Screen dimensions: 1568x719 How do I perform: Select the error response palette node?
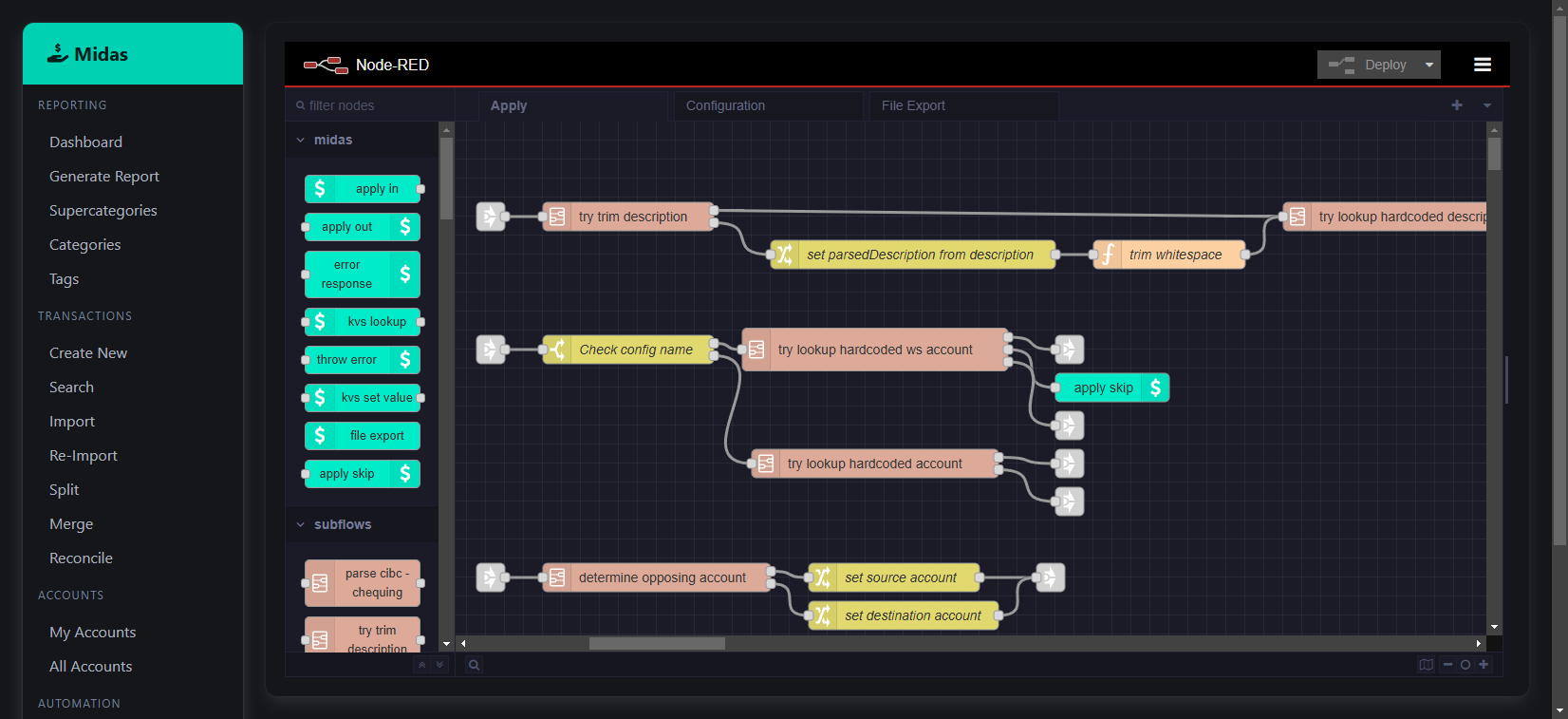[x=363, y=274]
